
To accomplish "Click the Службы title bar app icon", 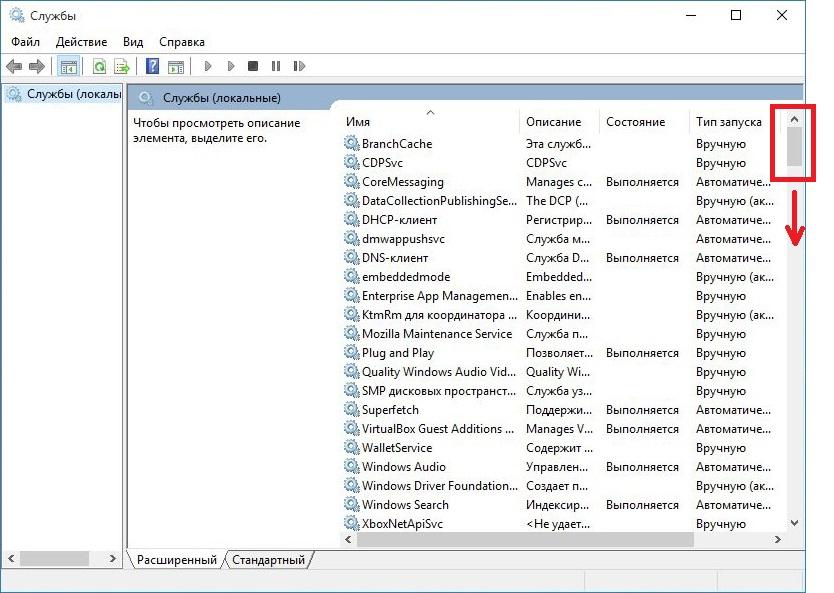I will [16, 15].
